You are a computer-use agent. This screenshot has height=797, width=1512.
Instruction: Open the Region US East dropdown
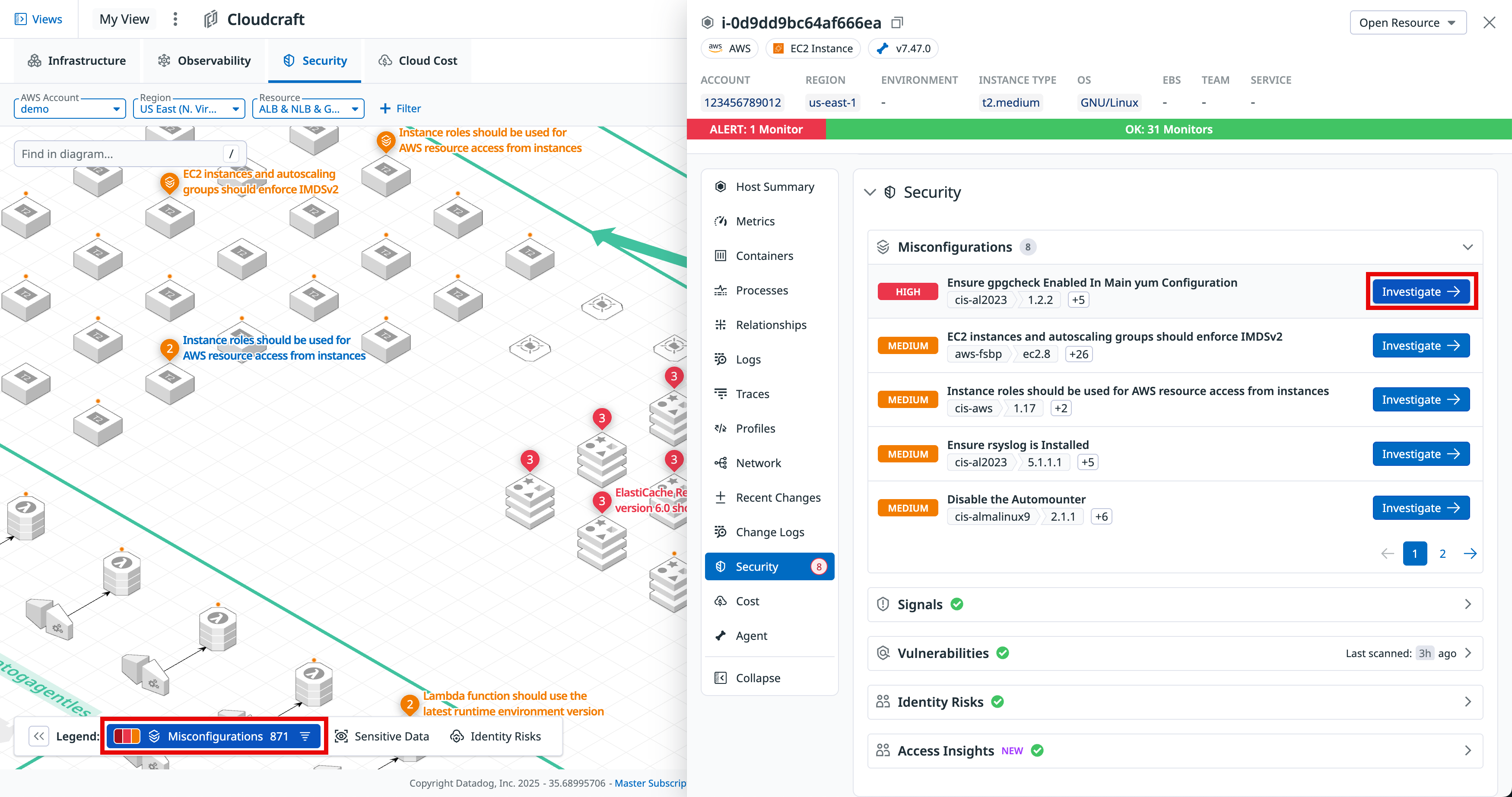click(x=189, y=108)
